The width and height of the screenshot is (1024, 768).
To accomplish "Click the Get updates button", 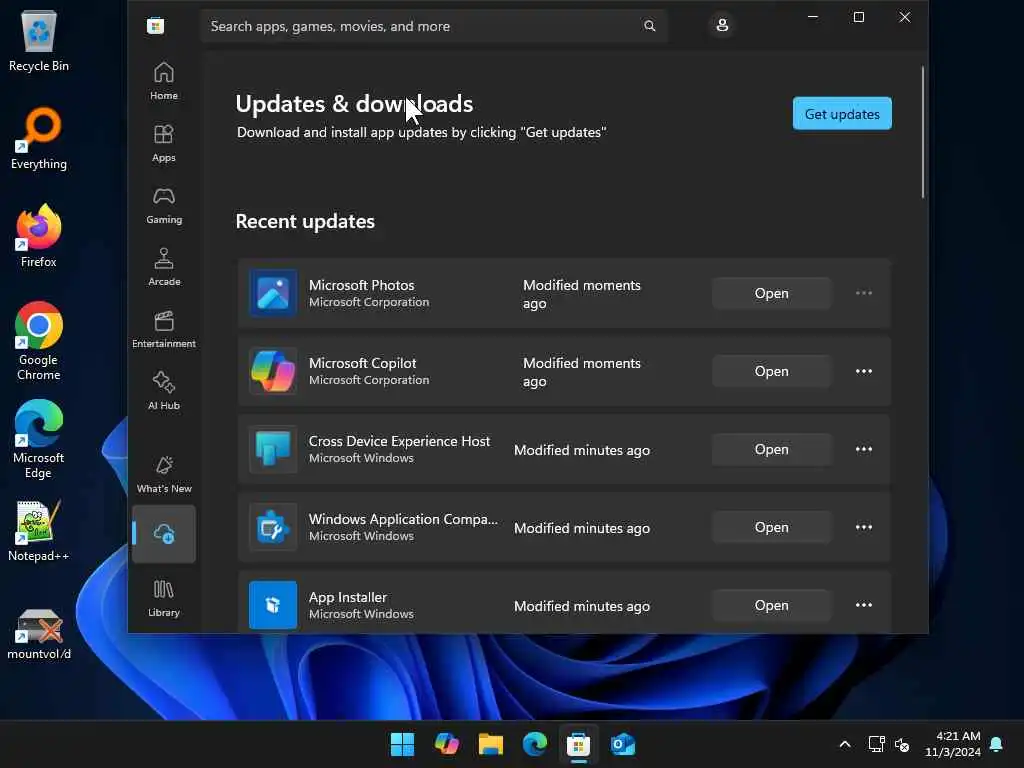I will pyautogui.click(x=842, y=114).
